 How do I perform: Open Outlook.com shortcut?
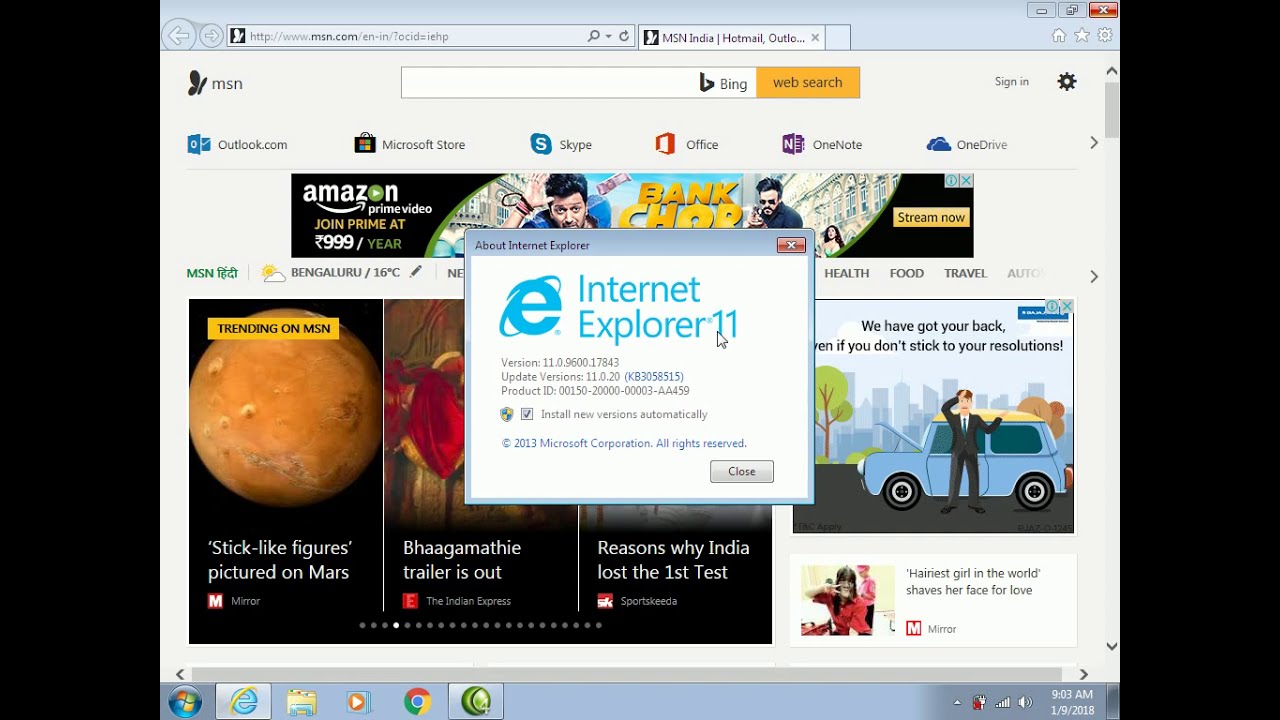point(238,144)
